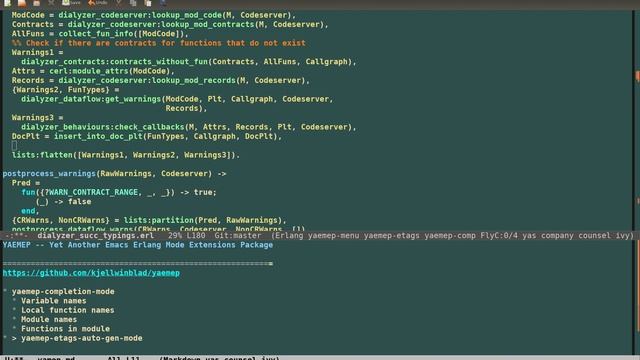Click the 'end,' keyword line

[30, 211]
